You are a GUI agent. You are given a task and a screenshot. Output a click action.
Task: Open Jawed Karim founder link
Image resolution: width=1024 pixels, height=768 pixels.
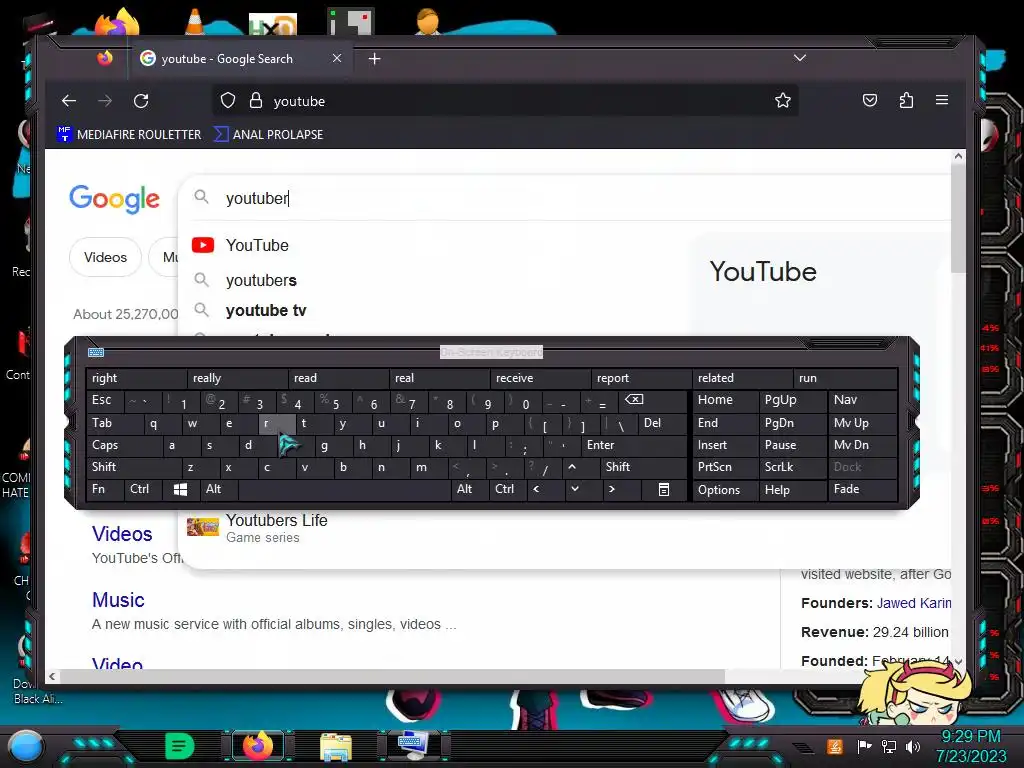pyautogui.click(x=914, y=603)
